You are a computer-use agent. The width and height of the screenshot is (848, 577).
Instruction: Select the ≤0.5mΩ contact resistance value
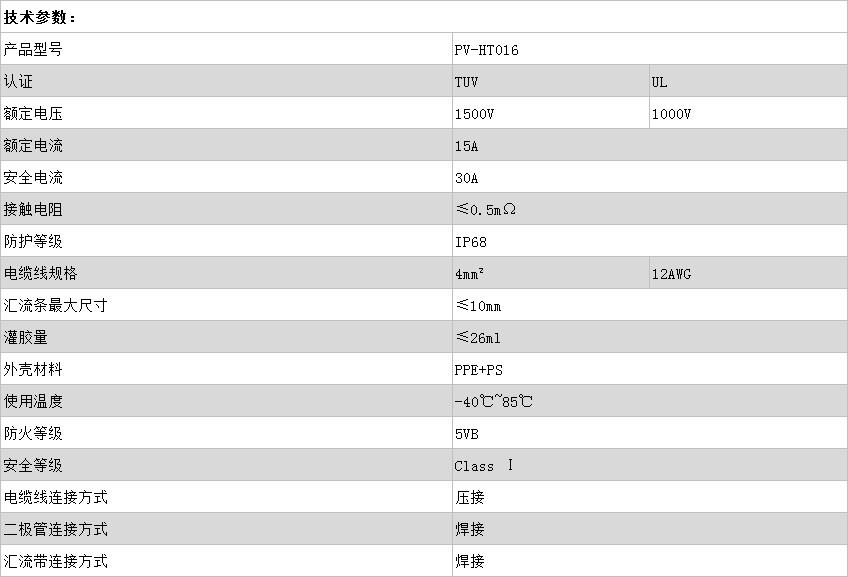pyautogui.click(x=485, y=210)
